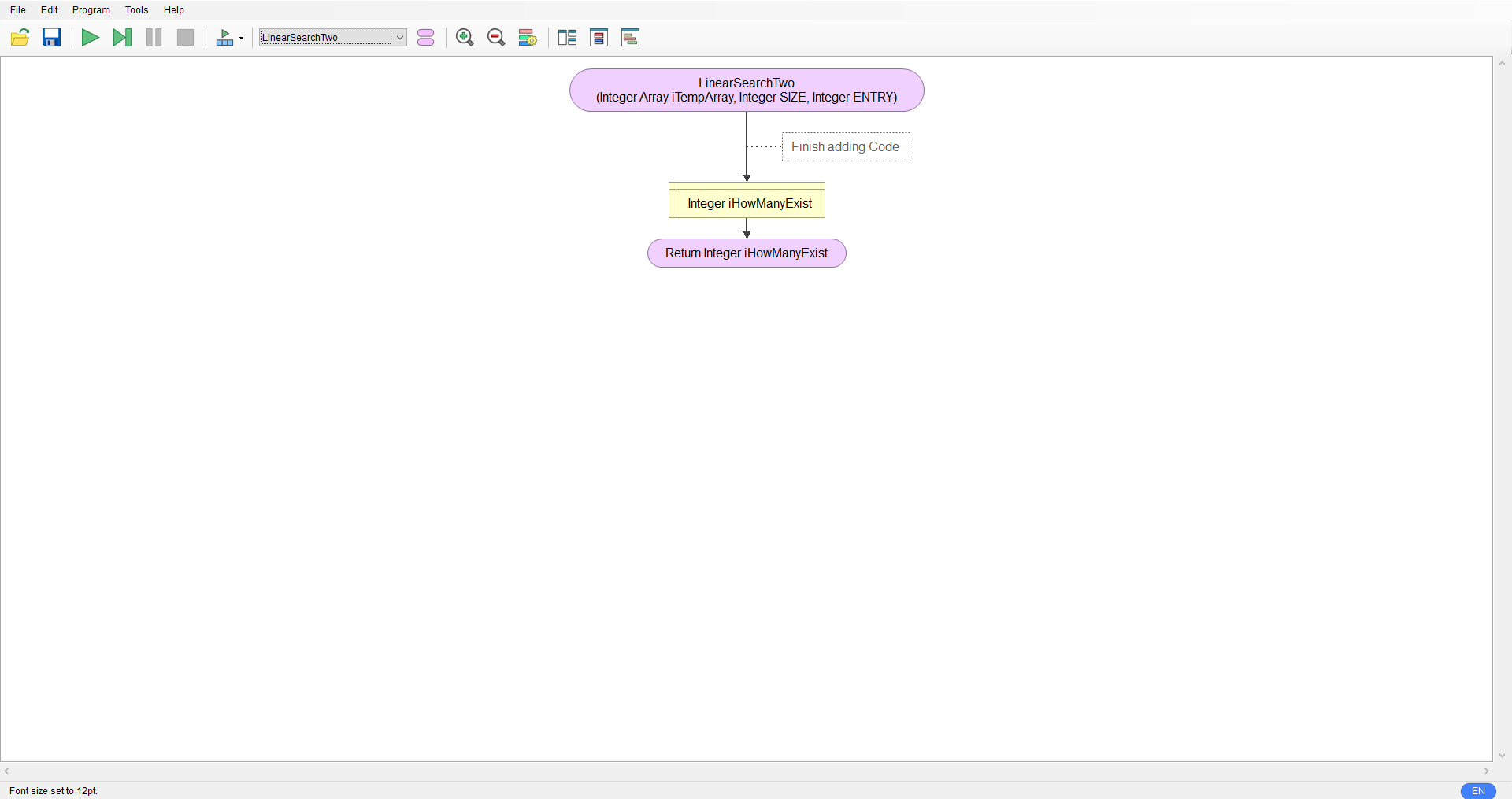The width and height of the screenshot is (1512, 799).
Task: Zoom out of the flowchart
Action: [496, 37]
